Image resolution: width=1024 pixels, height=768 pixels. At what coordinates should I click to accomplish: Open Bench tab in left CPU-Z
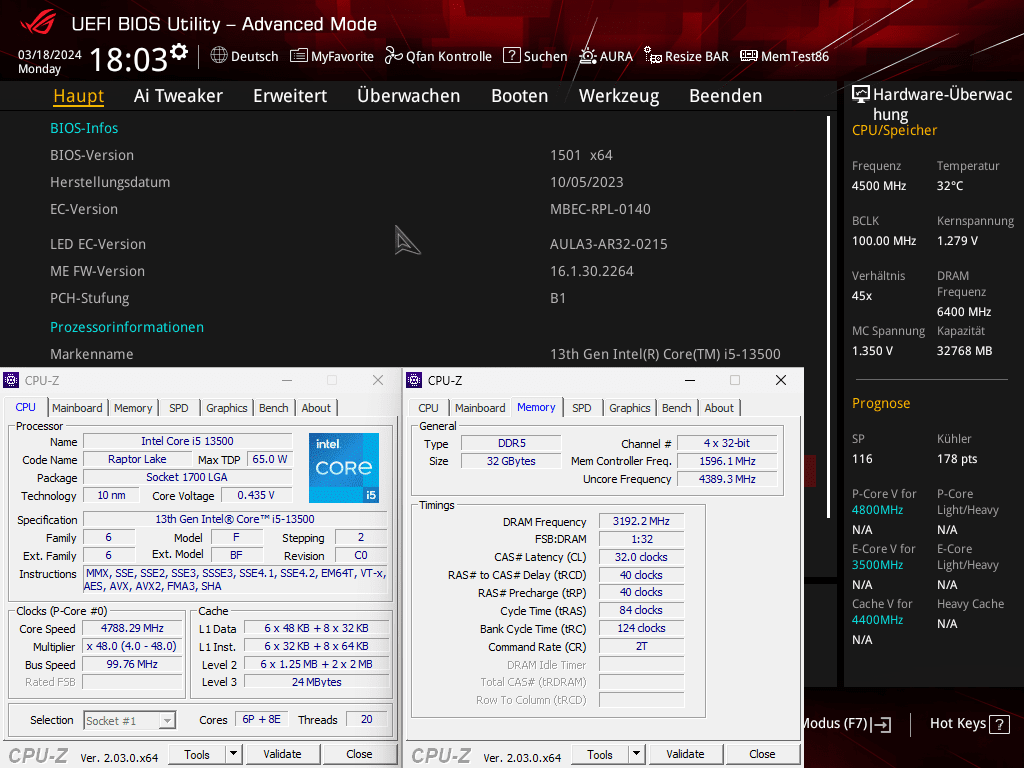coord(274,408)
